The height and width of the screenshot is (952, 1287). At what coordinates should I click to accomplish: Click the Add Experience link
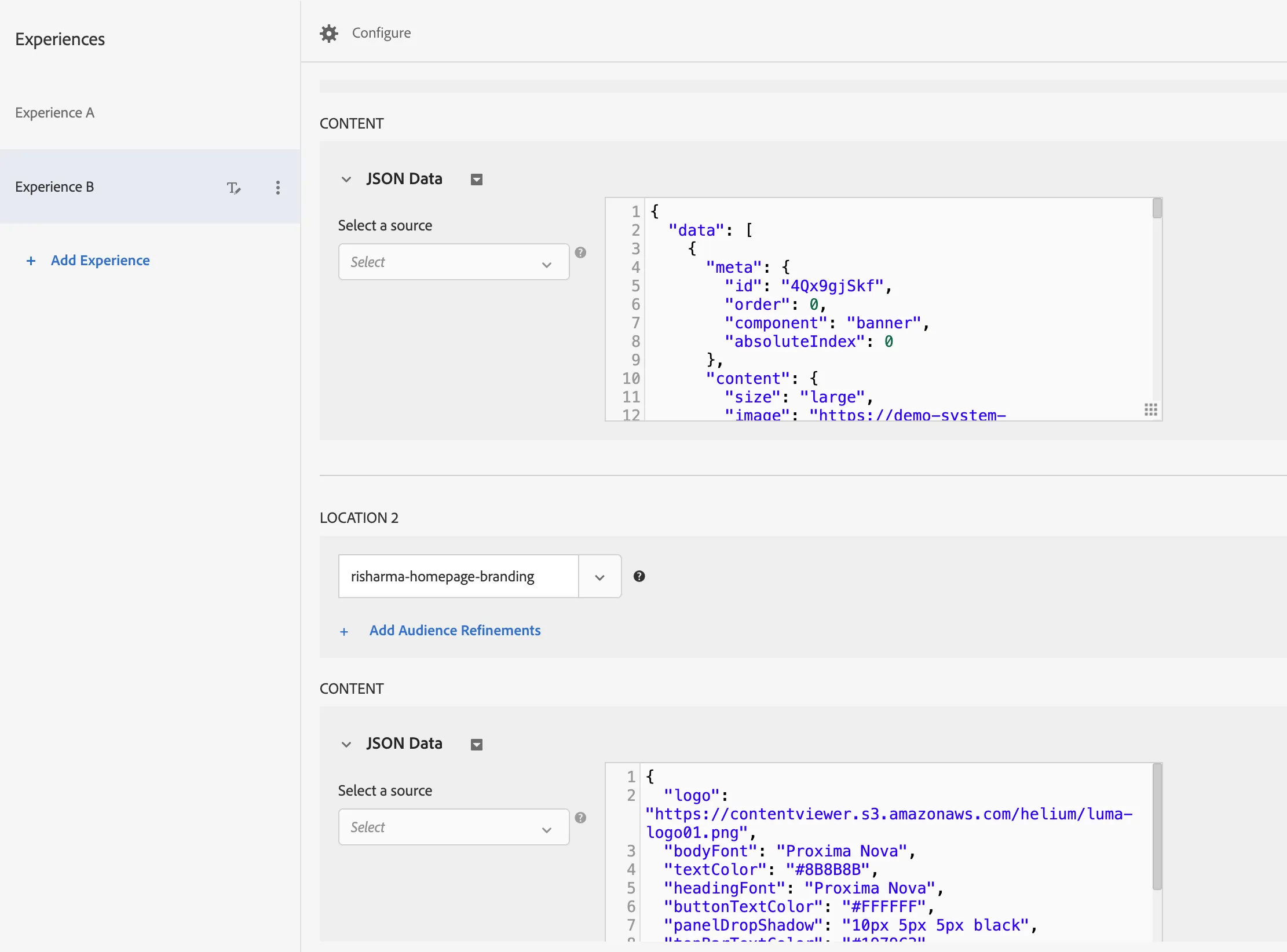pyautogui.click(x=100, y=261)
